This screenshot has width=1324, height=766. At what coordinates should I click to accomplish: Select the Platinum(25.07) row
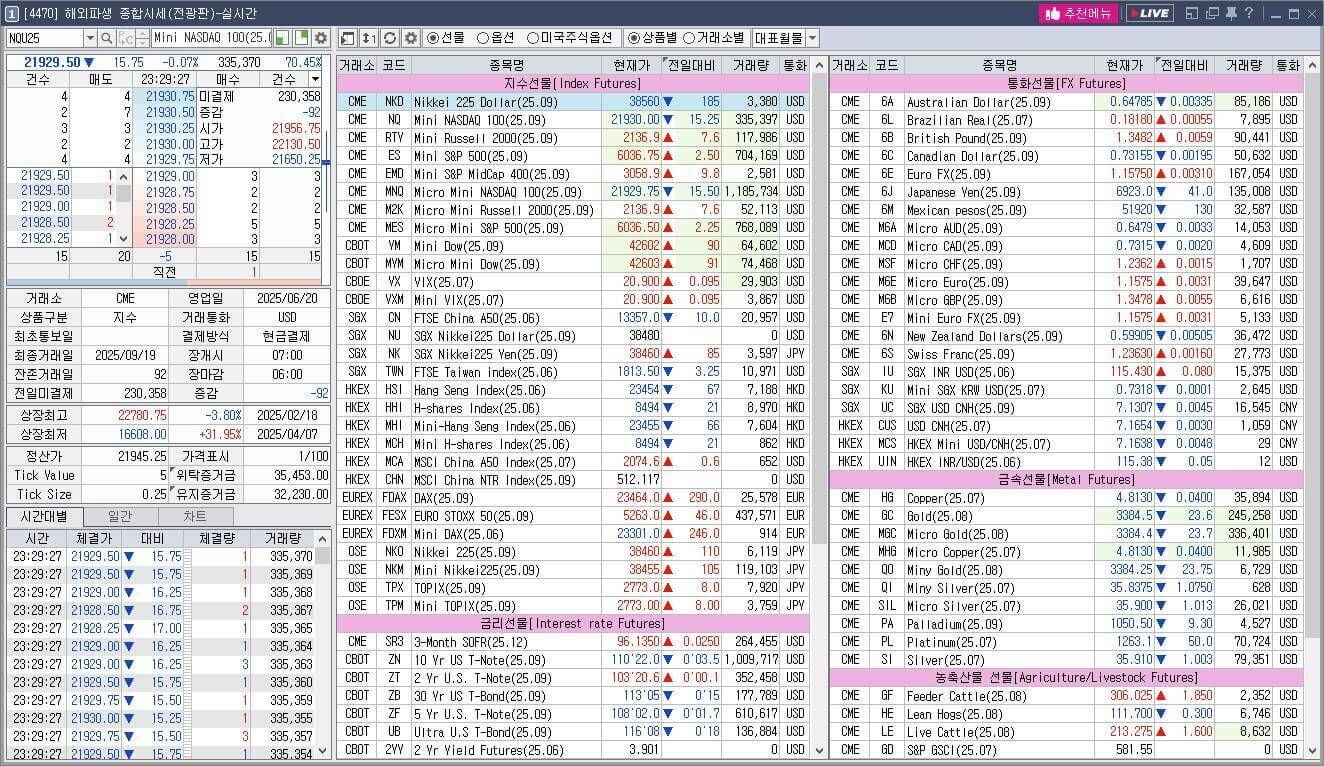[x=1066, y=641]
